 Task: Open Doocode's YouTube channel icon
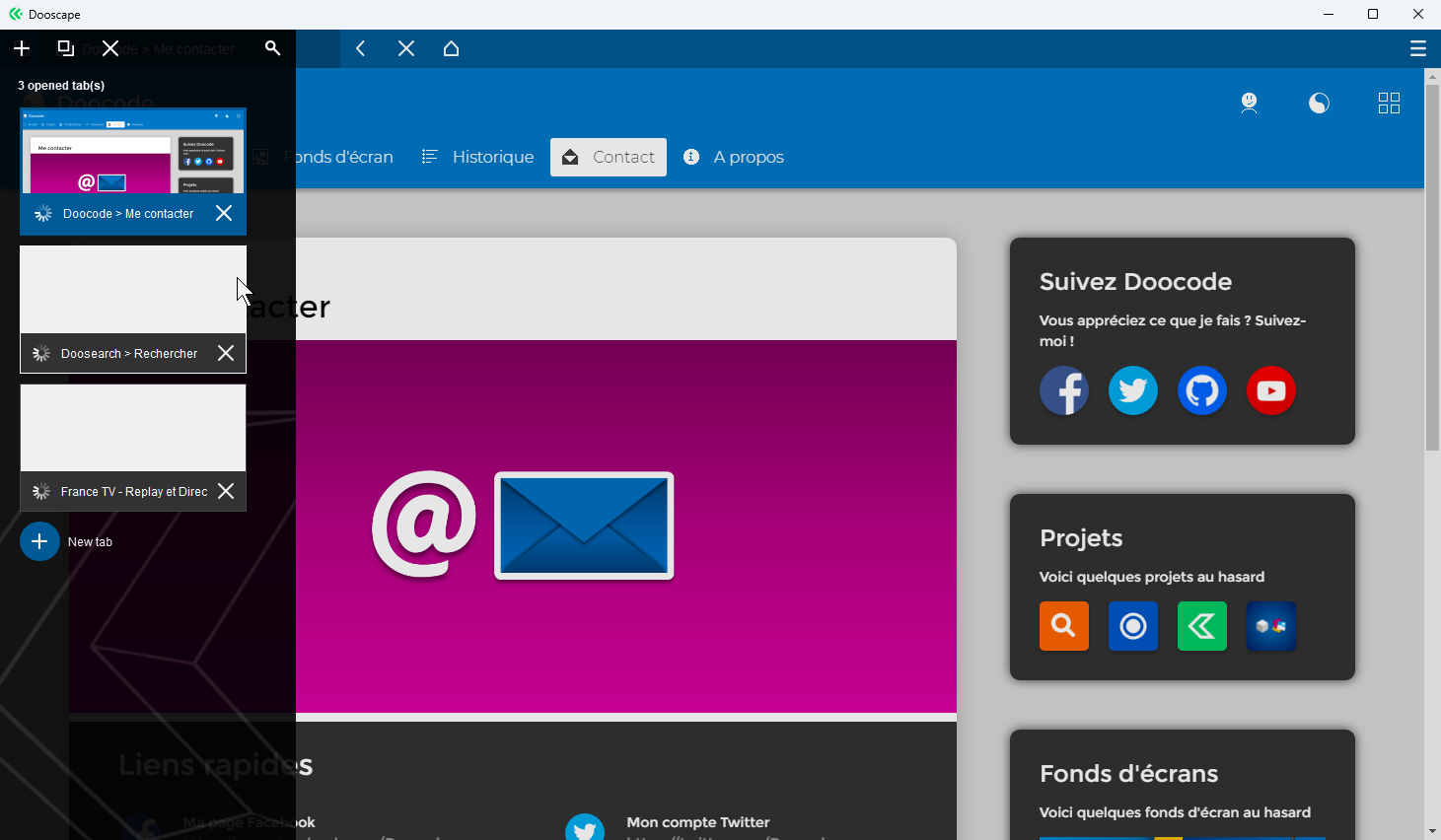[x=1270, y=390]
